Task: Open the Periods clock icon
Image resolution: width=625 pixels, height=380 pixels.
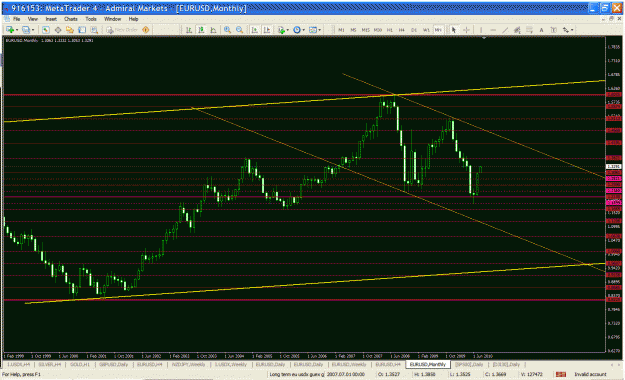Action: [x=297, y=30]
